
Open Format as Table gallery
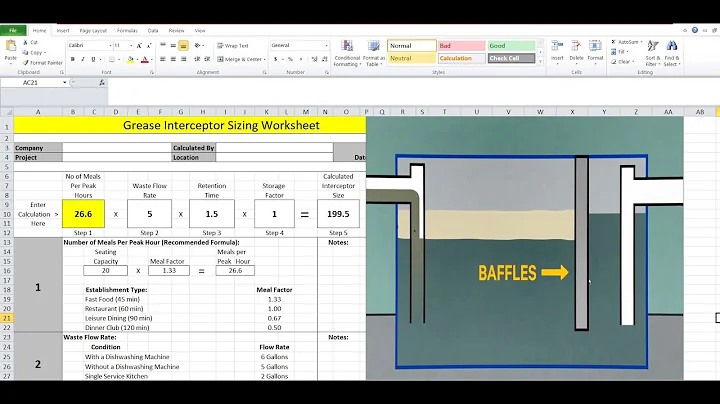pos(374,53)
